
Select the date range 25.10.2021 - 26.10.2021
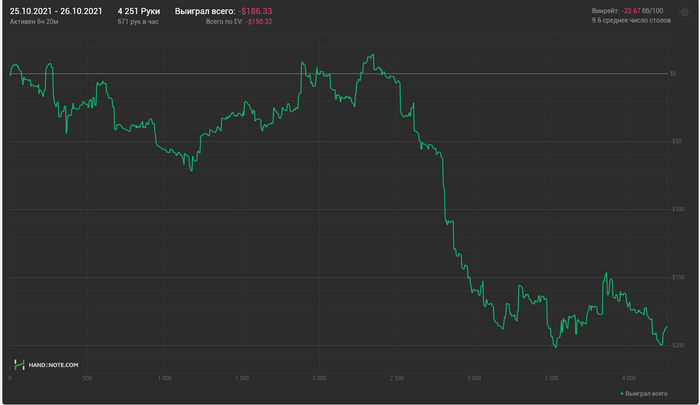click(x=56, y=11)
